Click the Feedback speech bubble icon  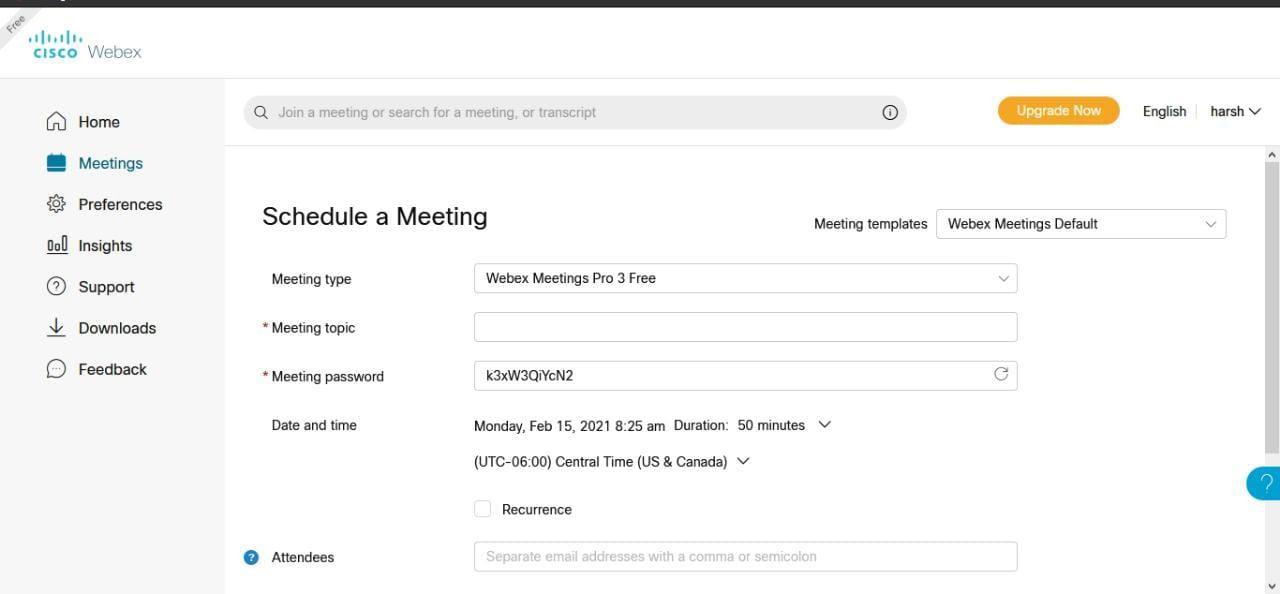[56, 368]
